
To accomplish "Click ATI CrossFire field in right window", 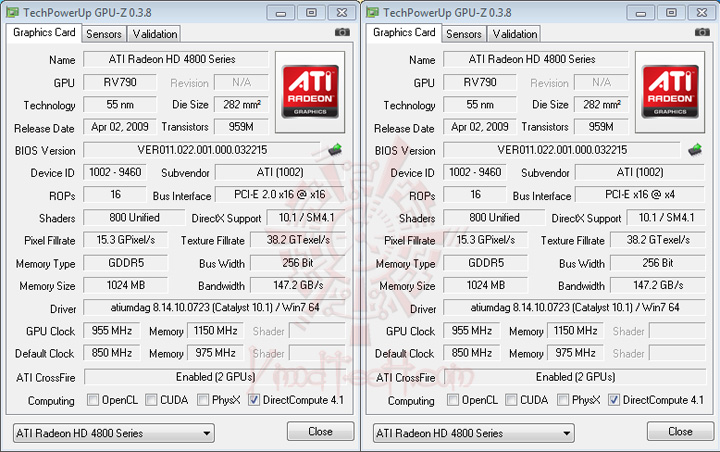I will click(x=575, y=377).
